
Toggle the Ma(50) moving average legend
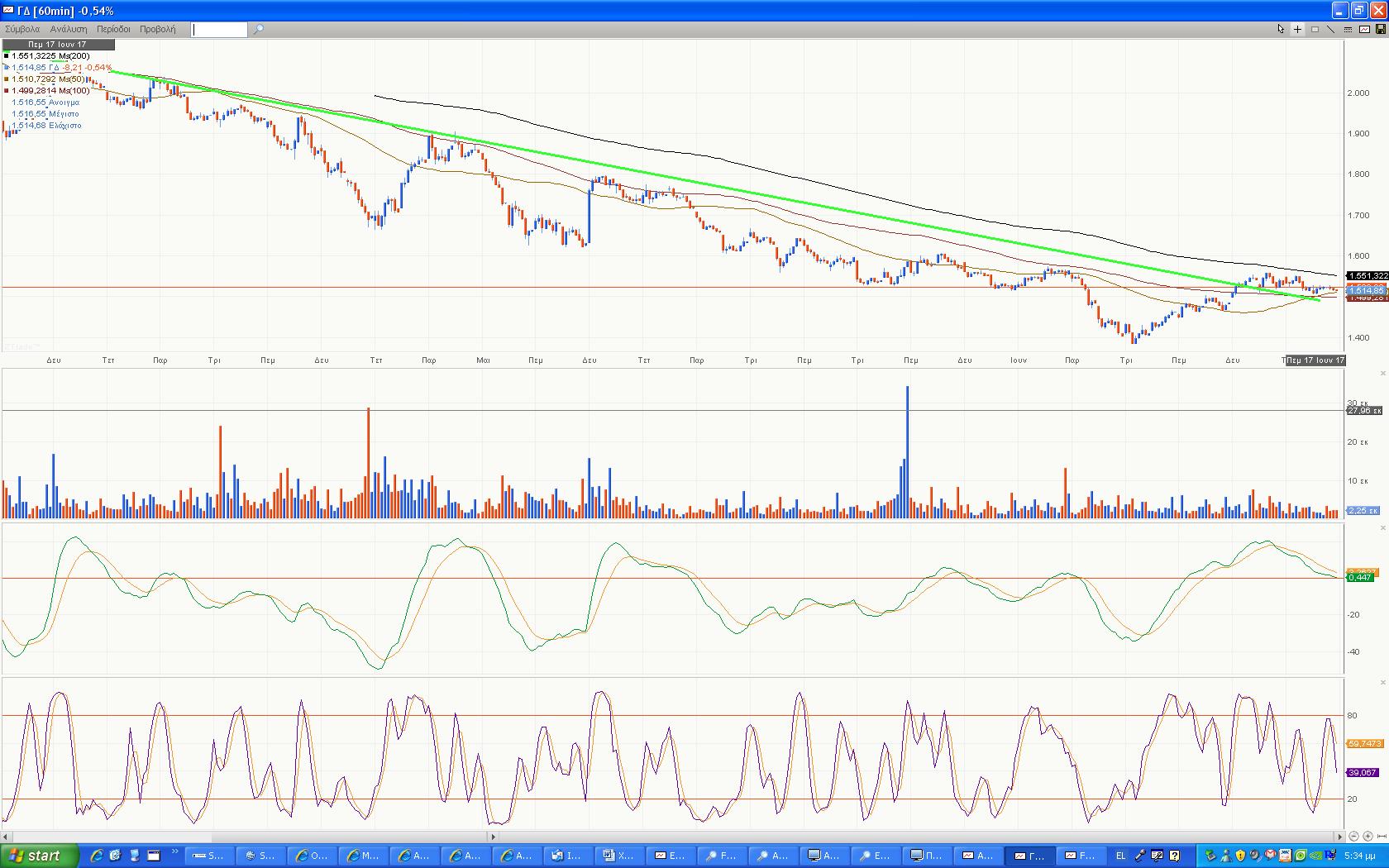coord(48,79)
